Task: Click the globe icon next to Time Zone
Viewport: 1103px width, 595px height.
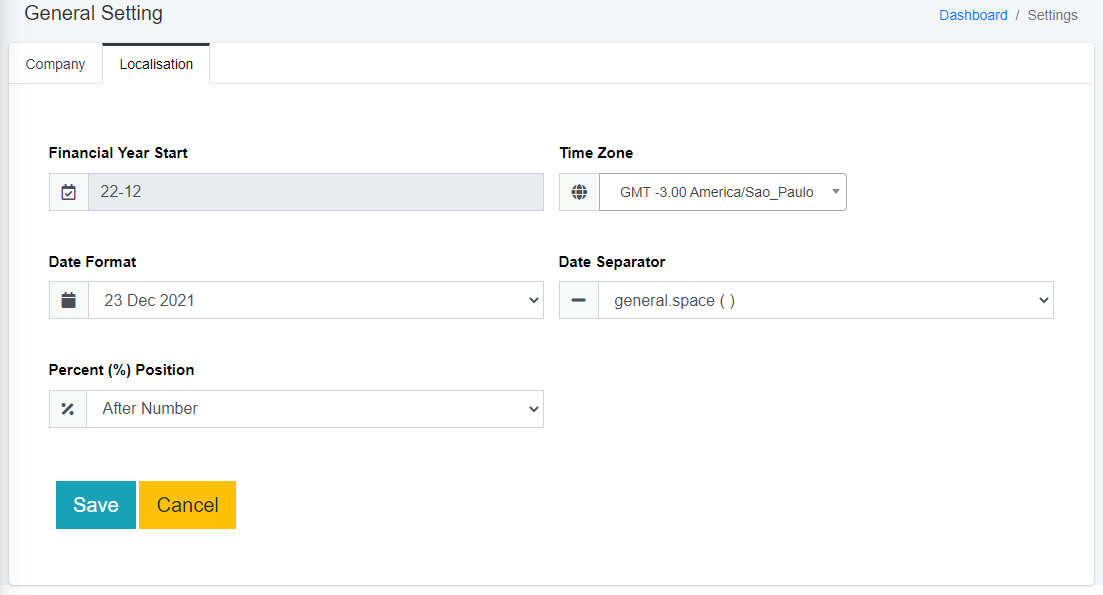Action: tap(579, 192)
